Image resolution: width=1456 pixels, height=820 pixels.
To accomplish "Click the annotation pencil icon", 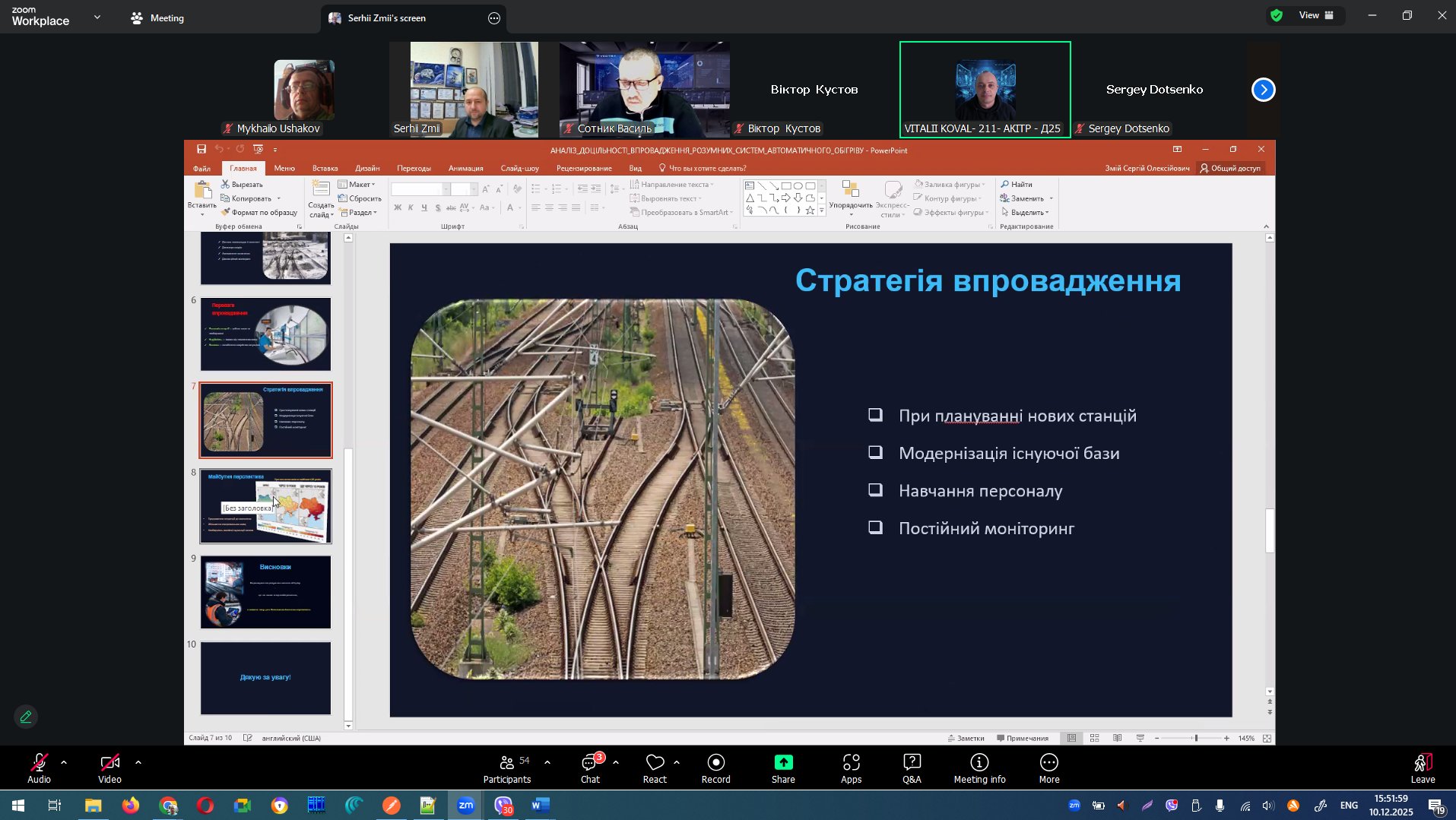I will click(x=26, y=717).
